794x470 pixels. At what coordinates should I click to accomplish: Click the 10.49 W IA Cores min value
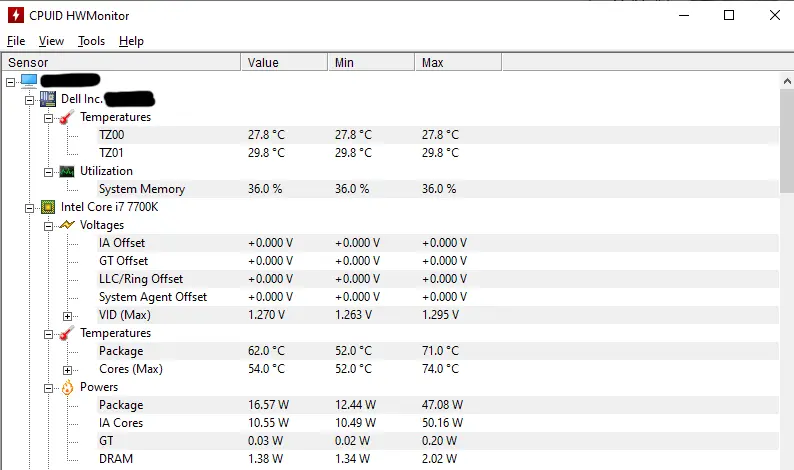coord(355,423)
